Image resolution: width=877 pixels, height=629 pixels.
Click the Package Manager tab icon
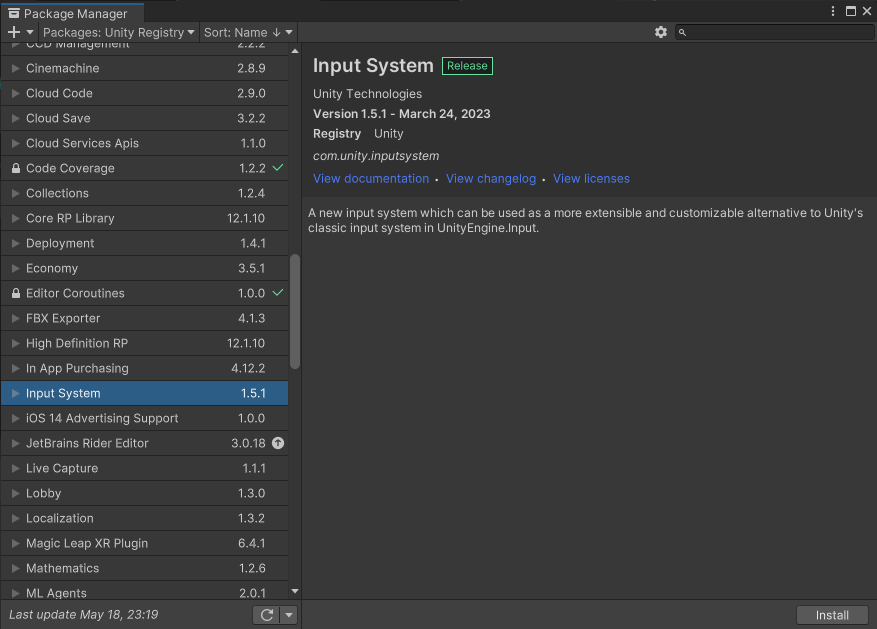coord(13,13)
